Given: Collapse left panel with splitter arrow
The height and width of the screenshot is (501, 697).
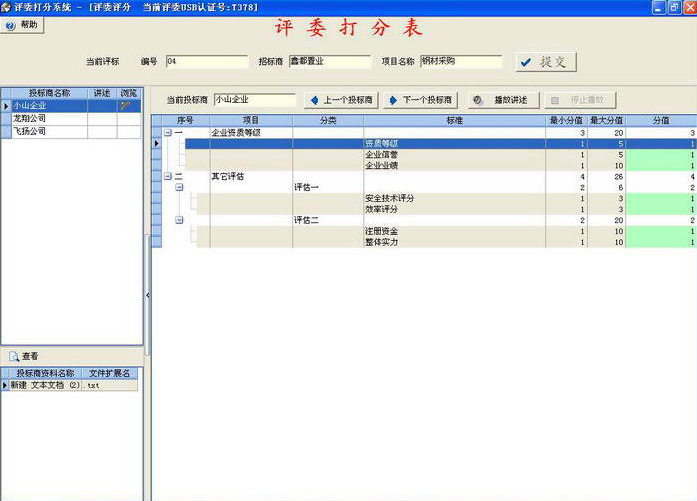Looking at the screenshot, I should (x=148, y=295).
